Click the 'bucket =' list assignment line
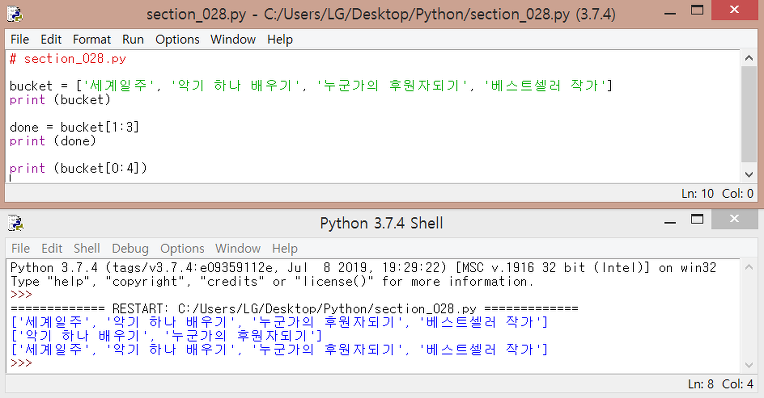The height and width of the screenshot is (398, 764). [311, 86]
